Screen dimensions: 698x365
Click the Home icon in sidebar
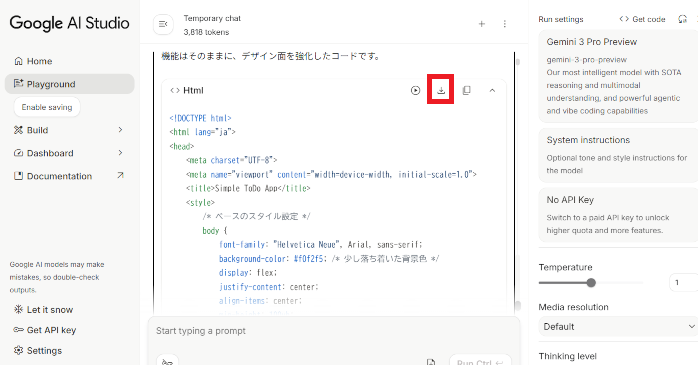(18, 61)
